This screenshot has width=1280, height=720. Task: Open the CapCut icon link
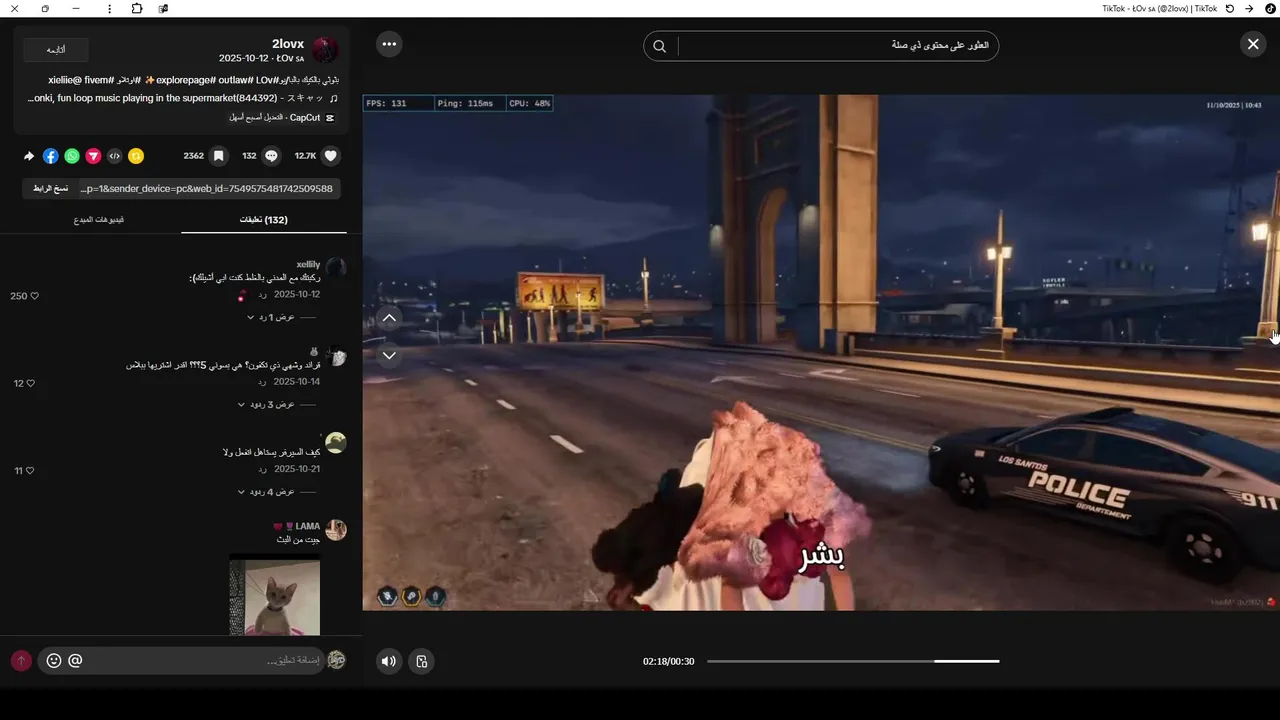point(331,118)
